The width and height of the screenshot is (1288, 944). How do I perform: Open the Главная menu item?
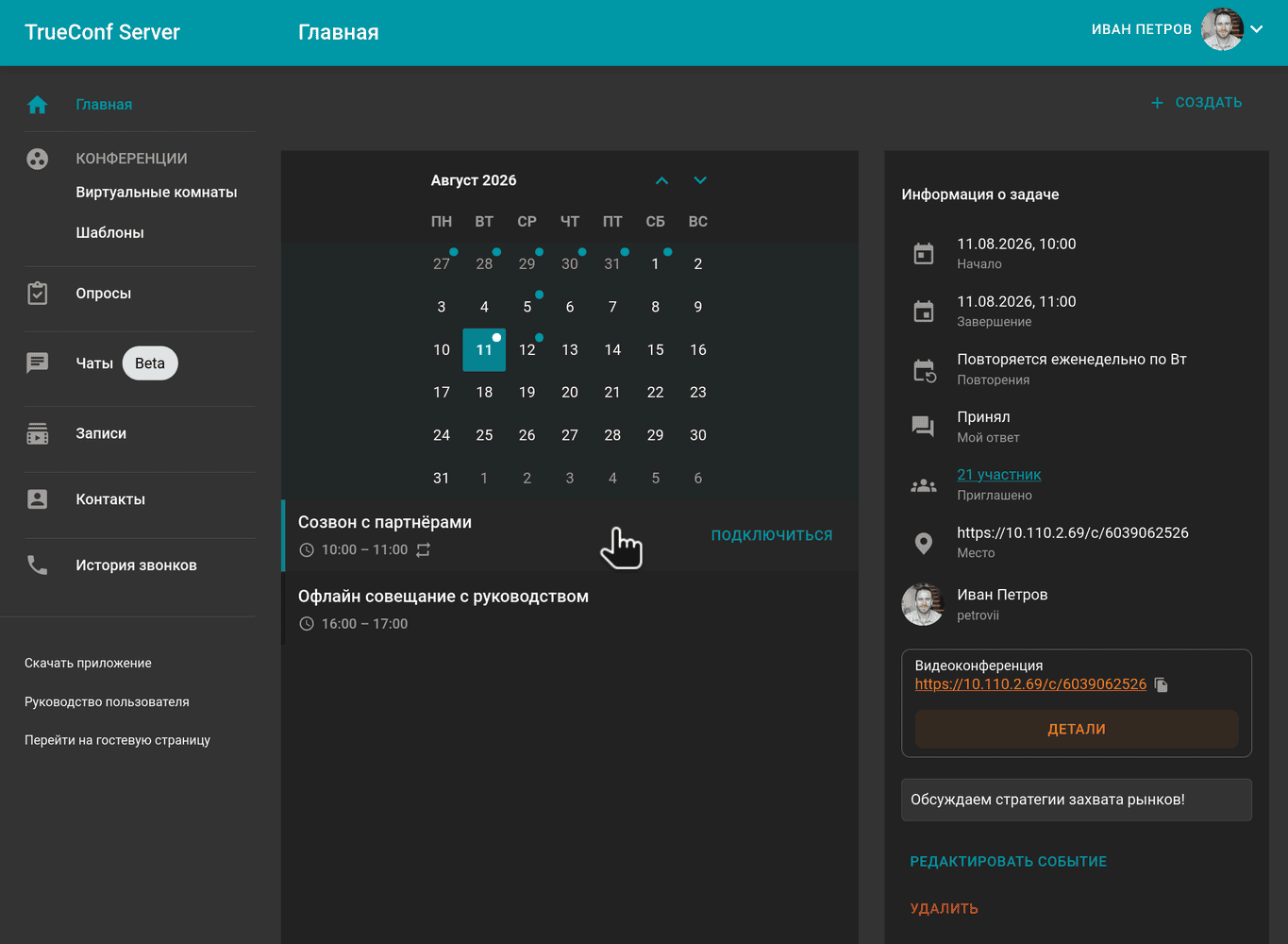click(x=104, y=105)
